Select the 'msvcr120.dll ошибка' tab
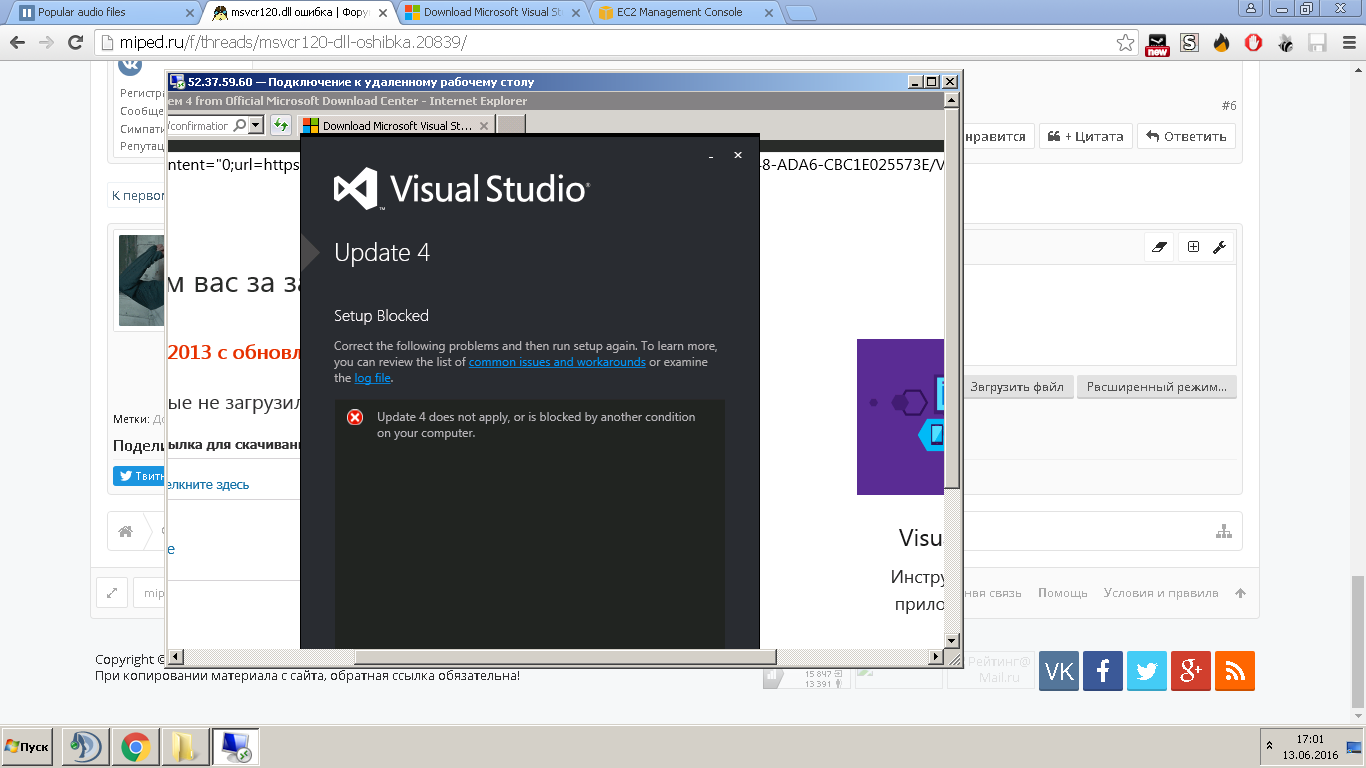This screenshot has width=1366, height=768. 298,13
